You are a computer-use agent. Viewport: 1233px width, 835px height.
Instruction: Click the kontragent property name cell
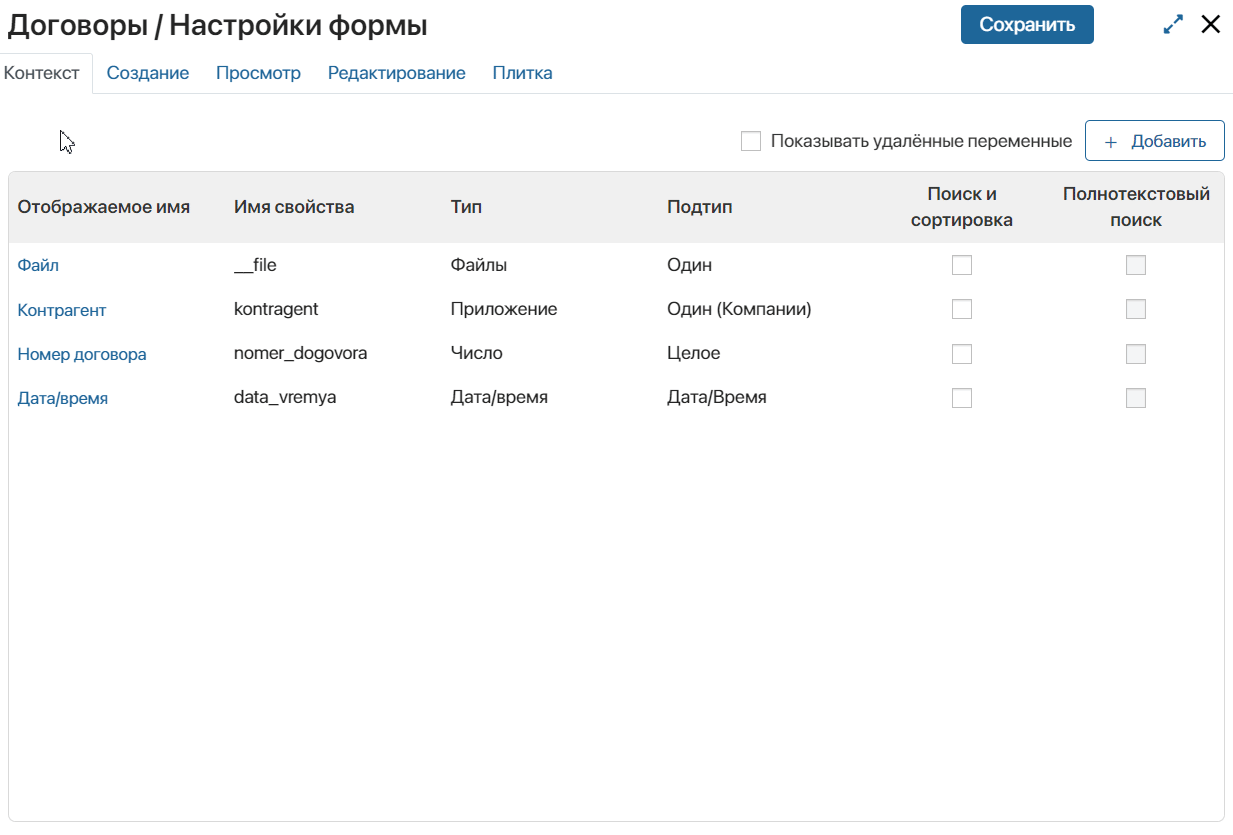(276, 309)
